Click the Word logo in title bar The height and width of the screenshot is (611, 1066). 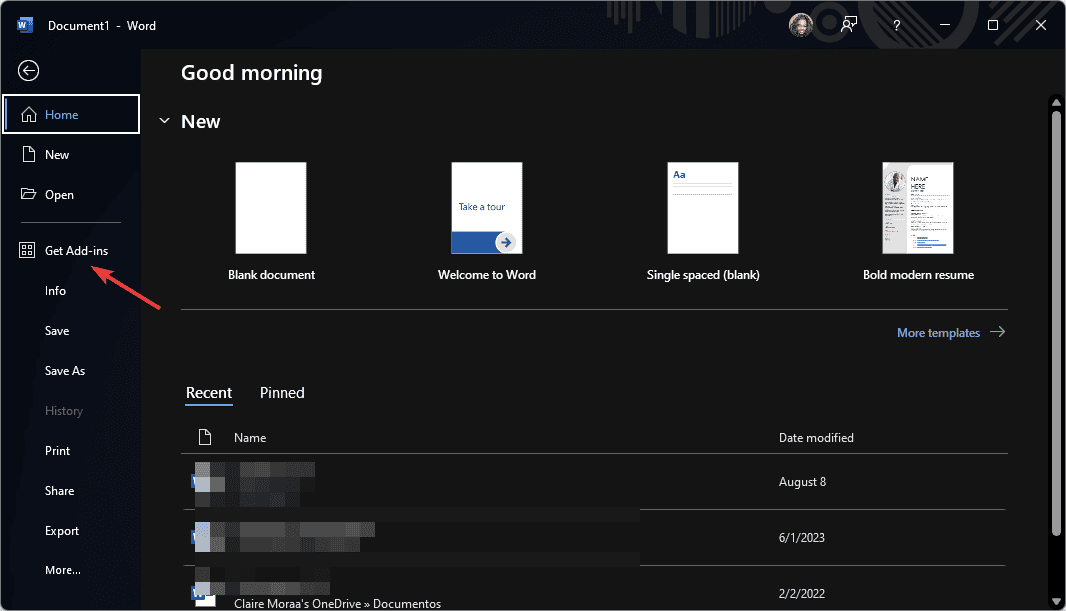point(25,25)
